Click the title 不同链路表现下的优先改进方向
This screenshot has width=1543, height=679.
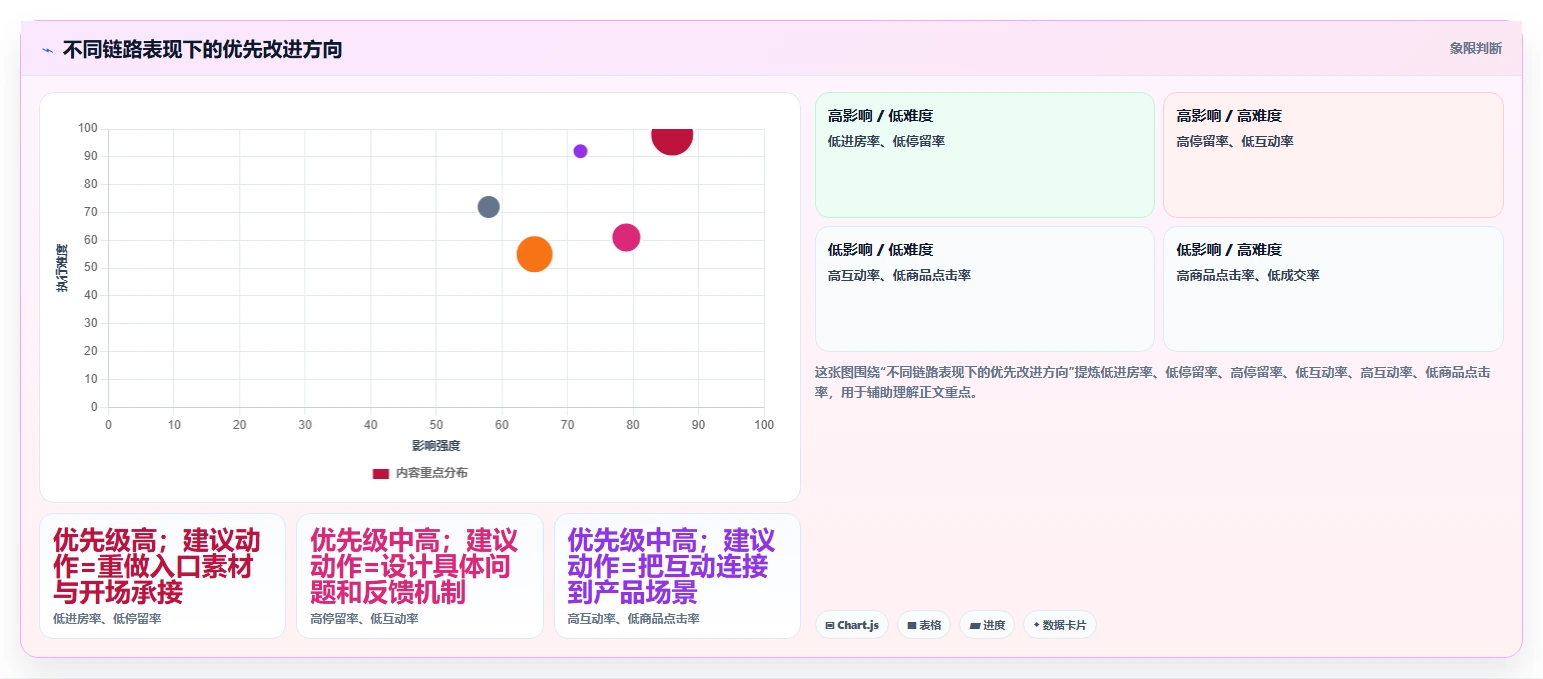coord(202,49)
